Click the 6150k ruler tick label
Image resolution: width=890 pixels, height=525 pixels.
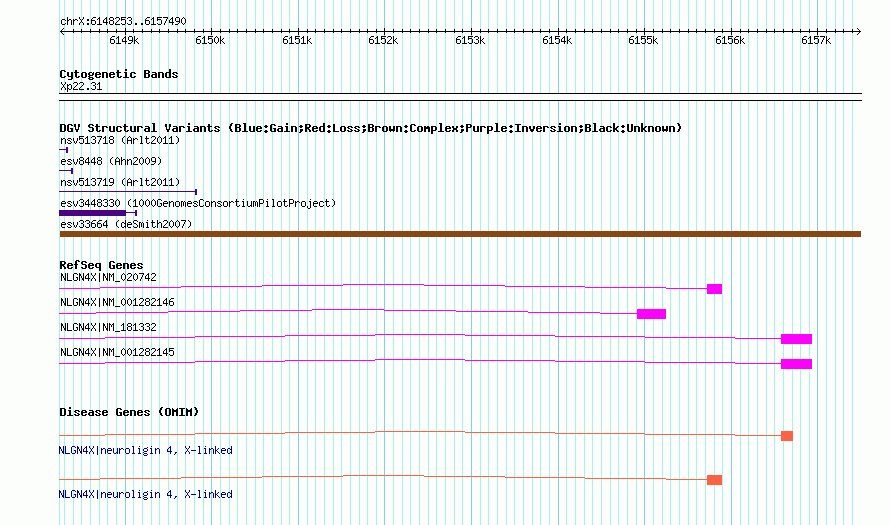211,40
